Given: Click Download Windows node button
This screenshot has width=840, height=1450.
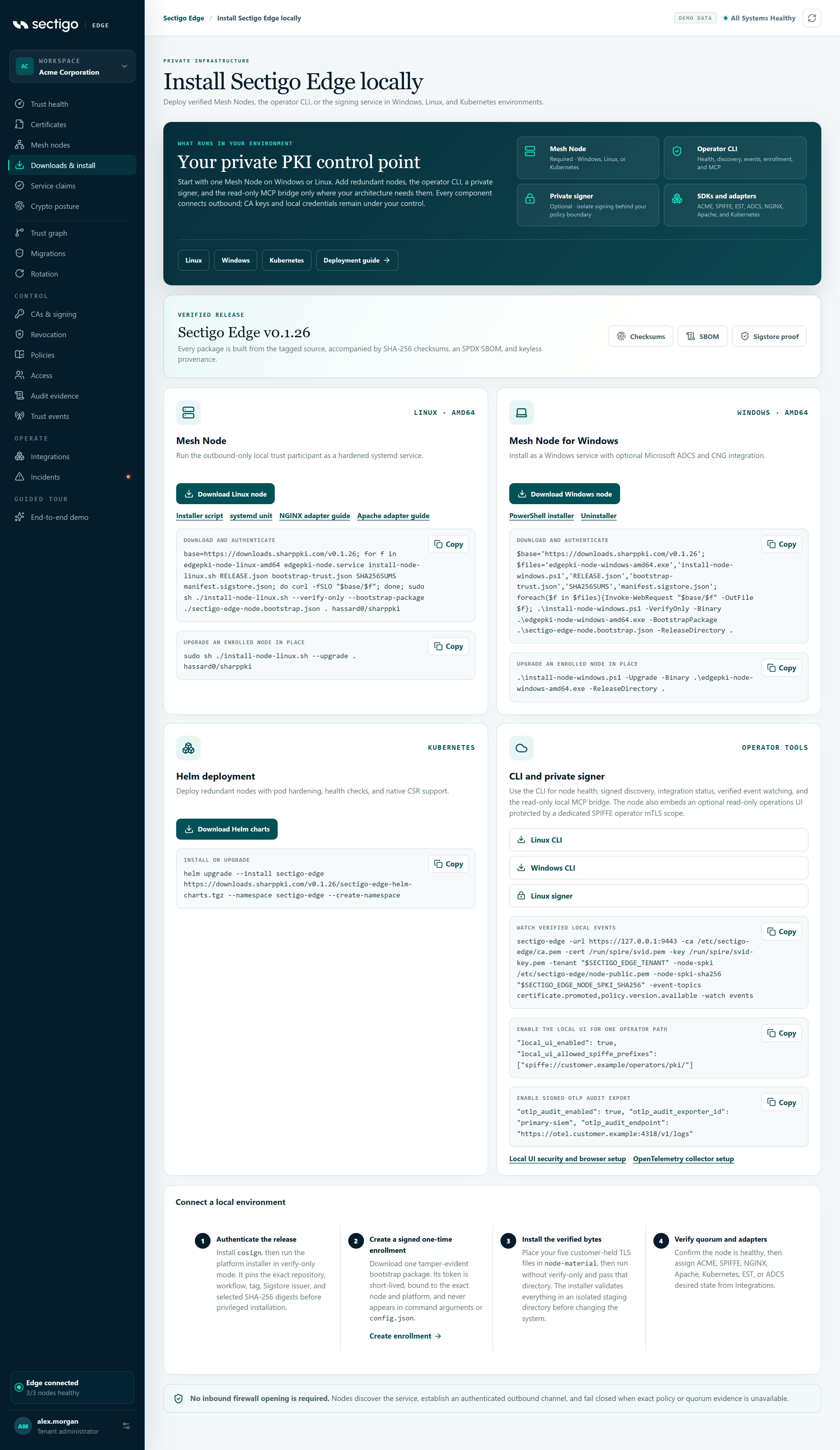Looking at the screenshot, I should click(x=564, y=494).
